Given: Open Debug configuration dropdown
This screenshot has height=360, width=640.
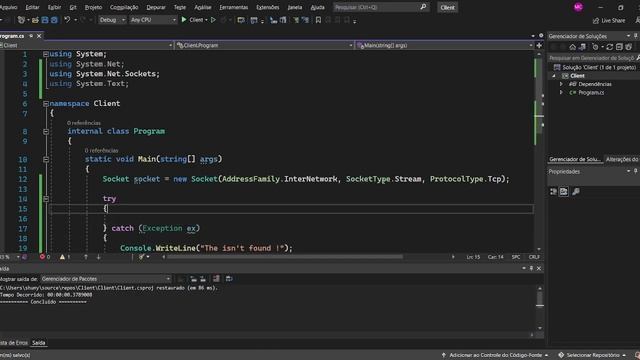Looking at the screenshot, I should pos(112,20).
